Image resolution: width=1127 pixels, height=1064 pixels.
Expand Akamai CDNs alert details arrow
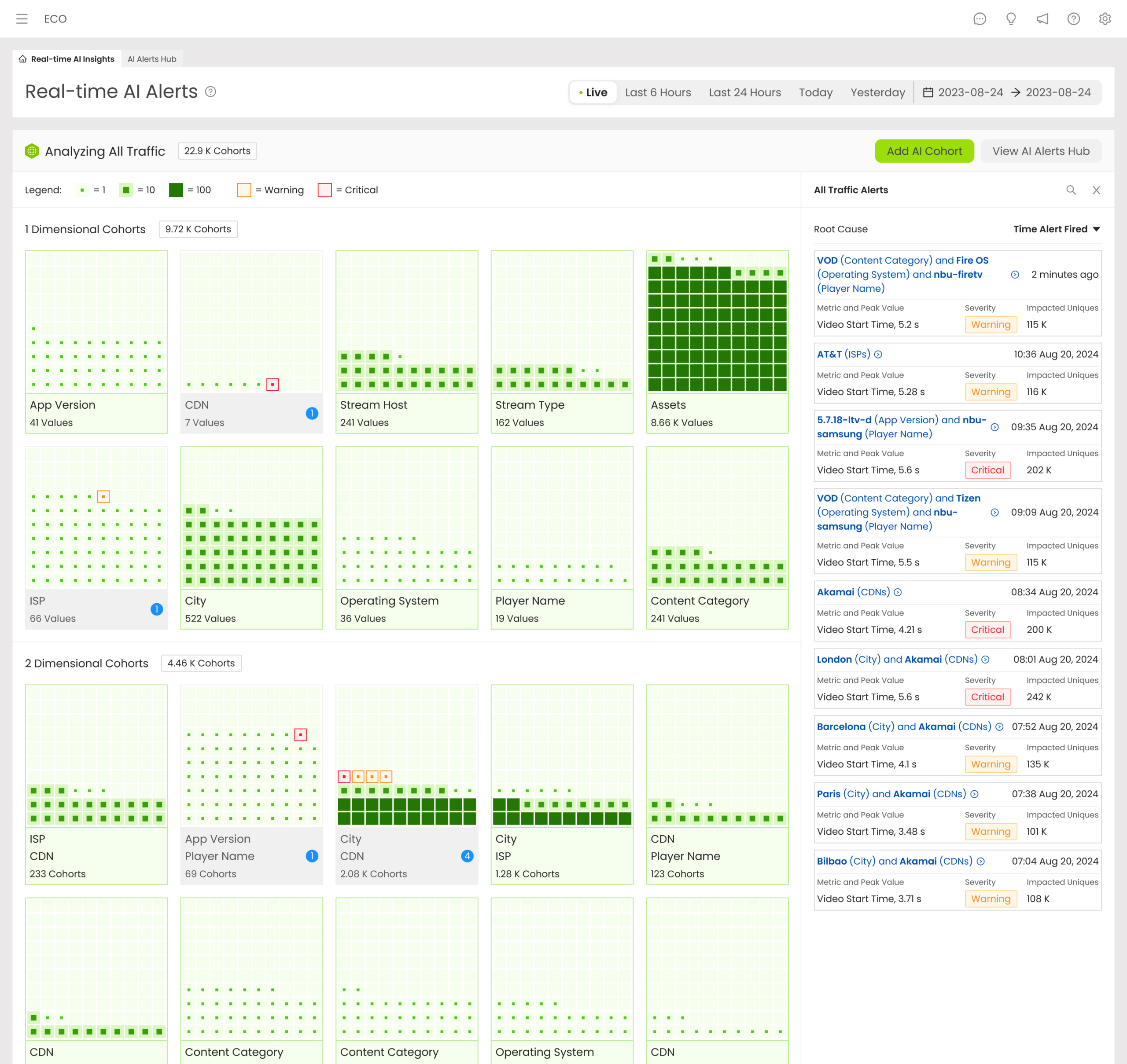(898, 592)
